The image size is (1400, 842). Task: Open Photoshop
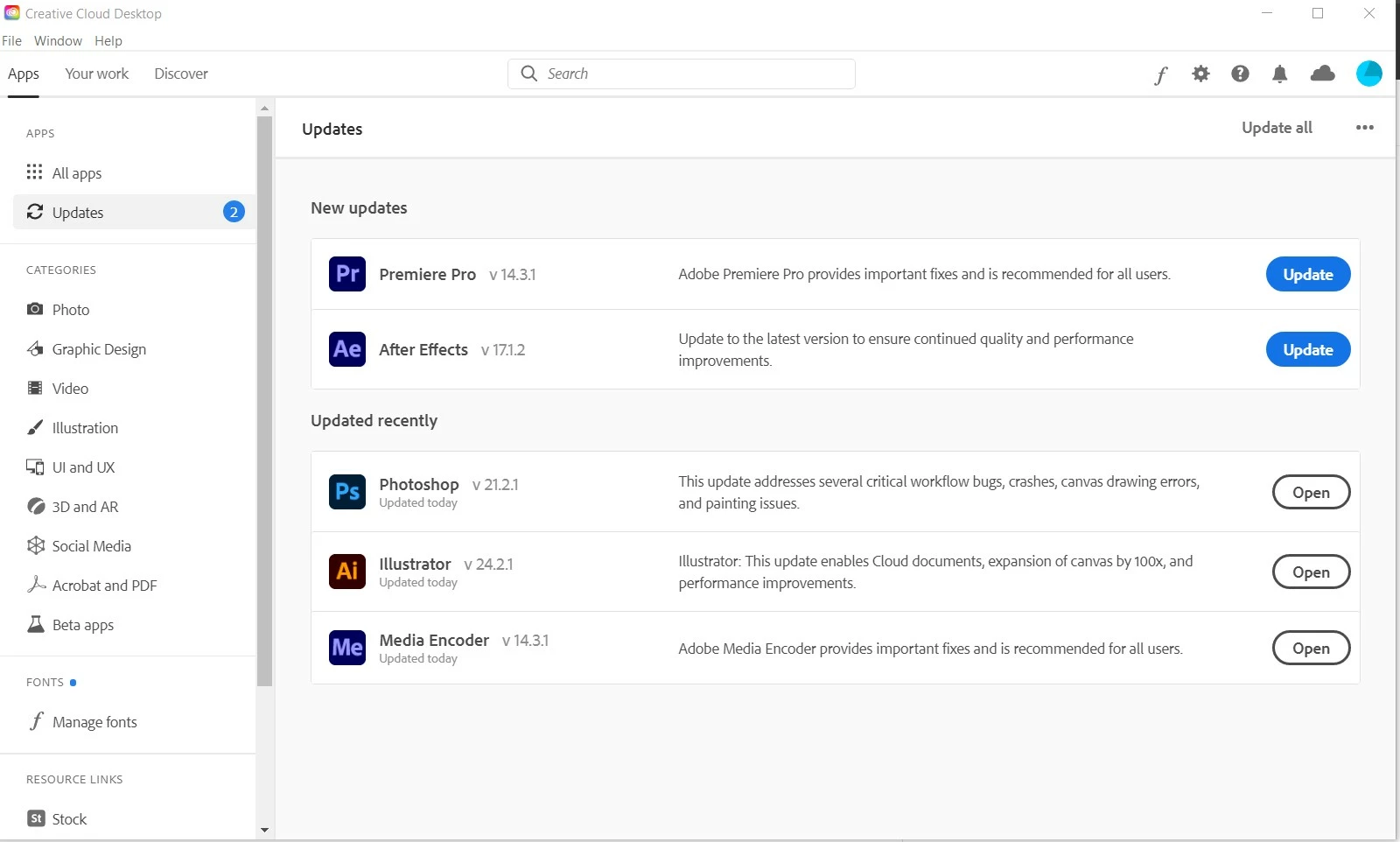click(x=1311, y=492)
